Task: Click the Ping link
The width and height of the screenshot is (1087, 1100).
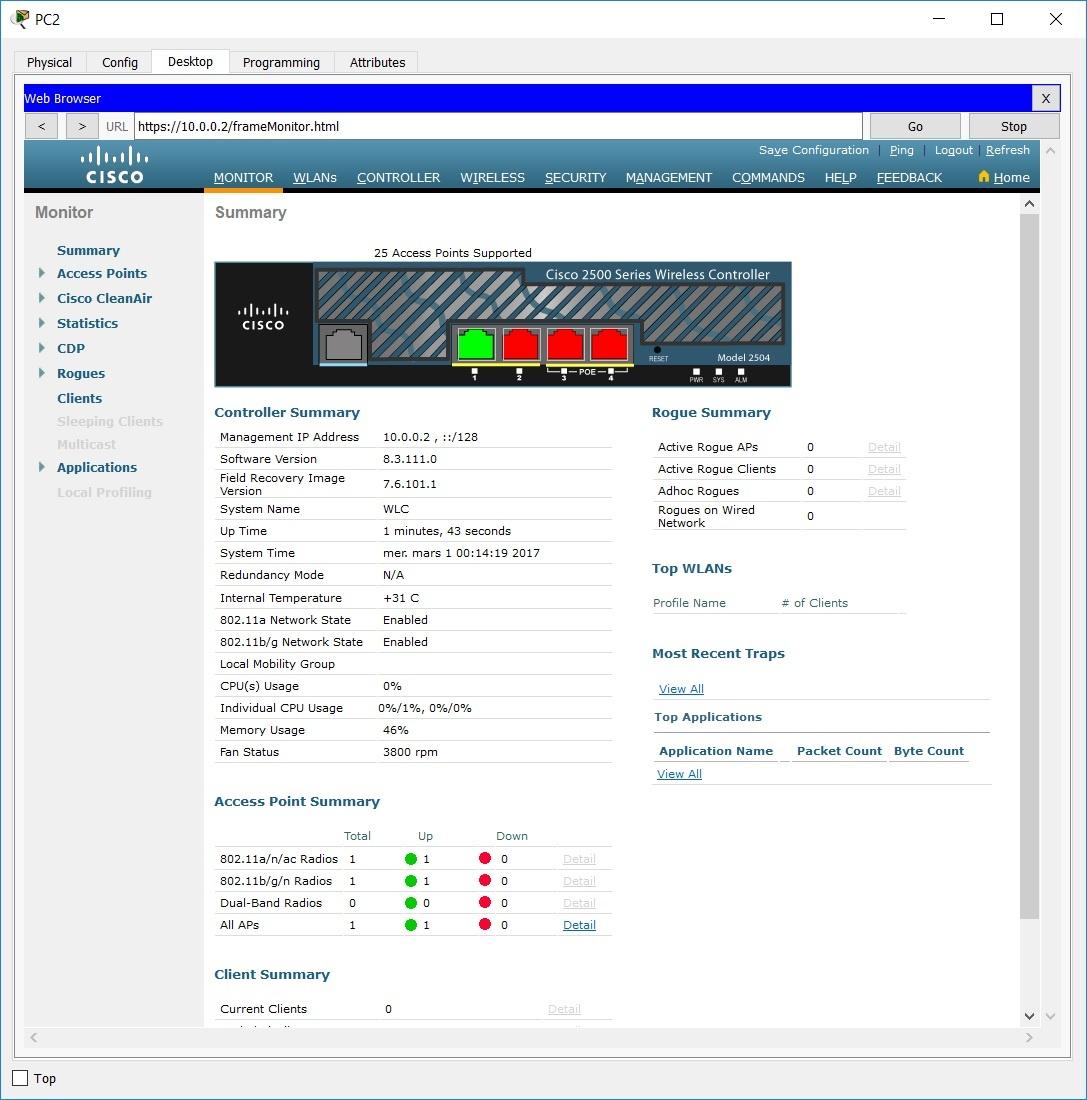Action: [902, 150]
